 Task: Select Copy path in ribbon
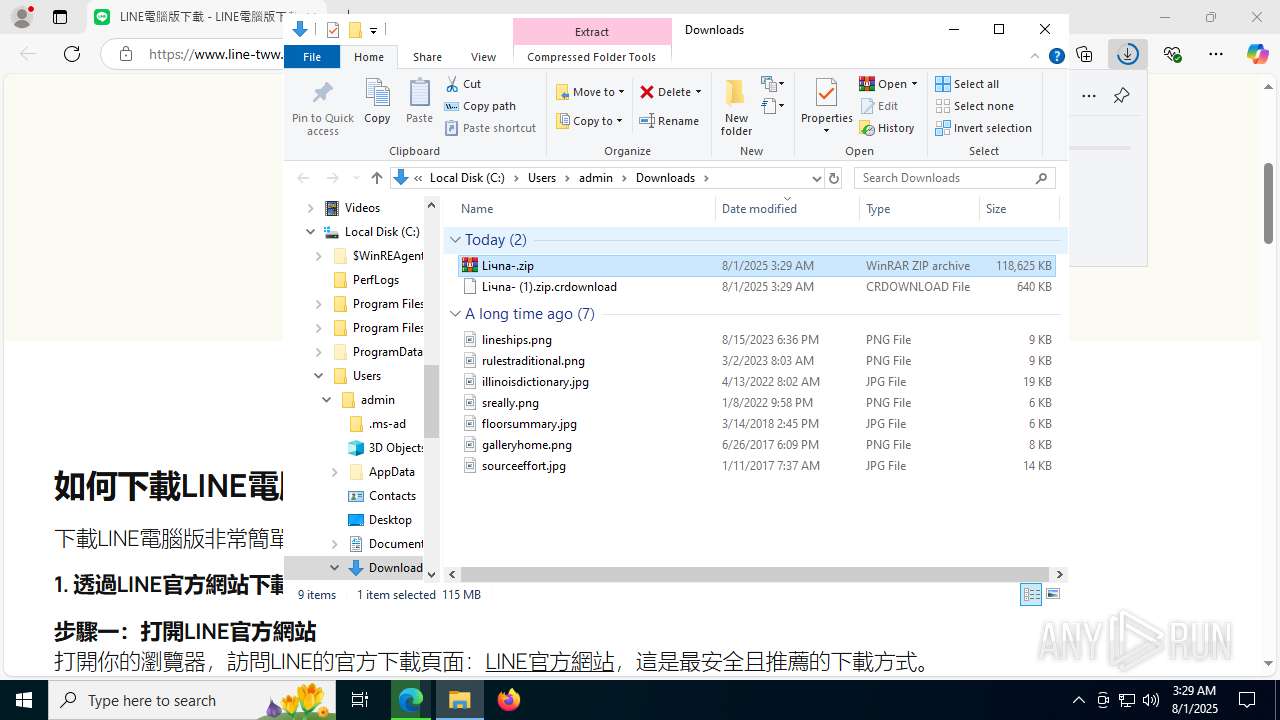[480, 106]
